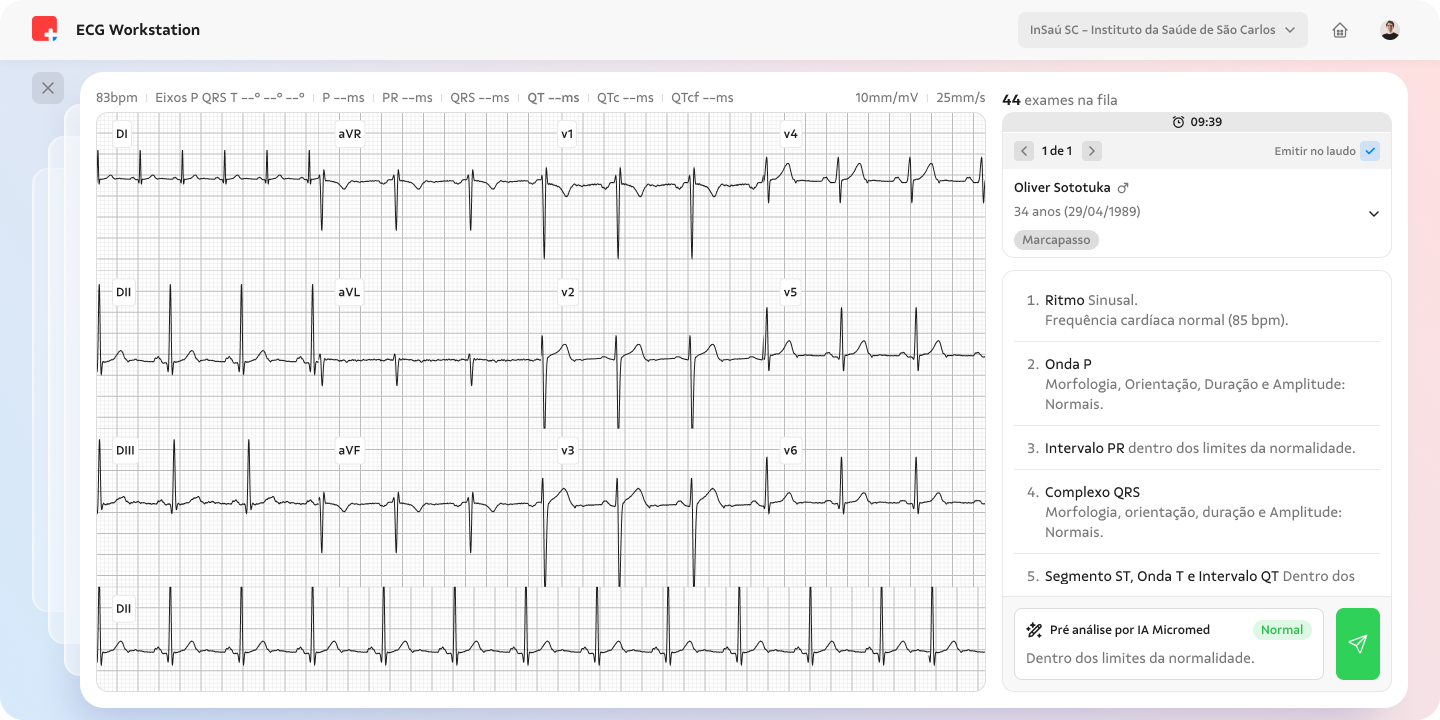Go to the previous exam arrow
The image size is (1440, 720).
coord(1024,151)
